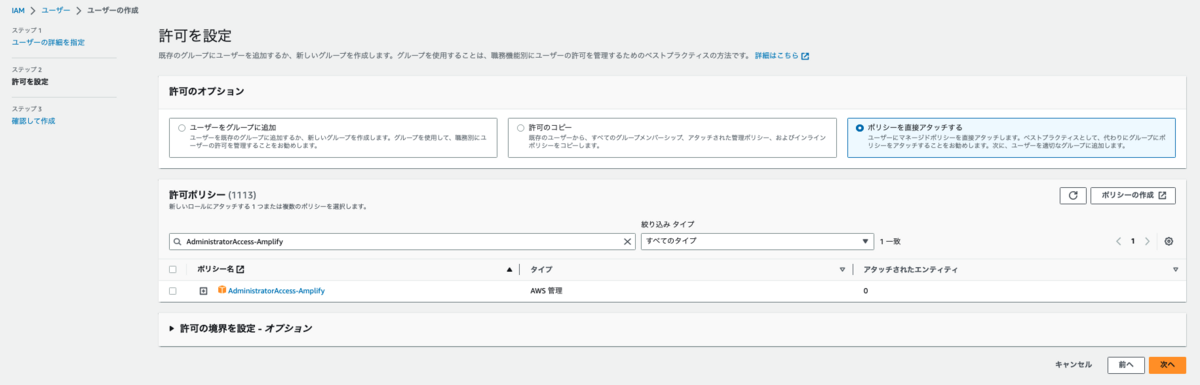Clear the policy search text
The image size is (1200, 385).
(628, 241)
